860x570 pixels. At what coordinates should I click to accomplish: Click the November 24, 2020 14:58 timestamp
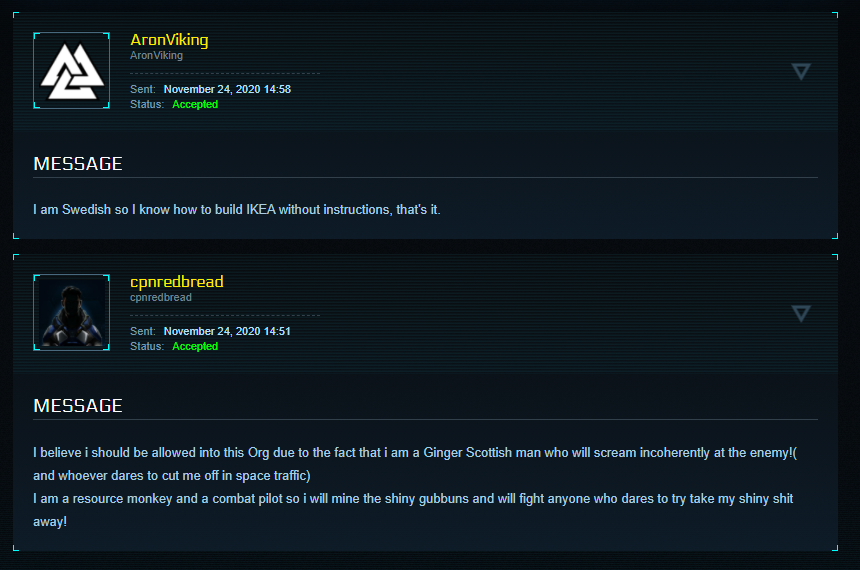227,89
